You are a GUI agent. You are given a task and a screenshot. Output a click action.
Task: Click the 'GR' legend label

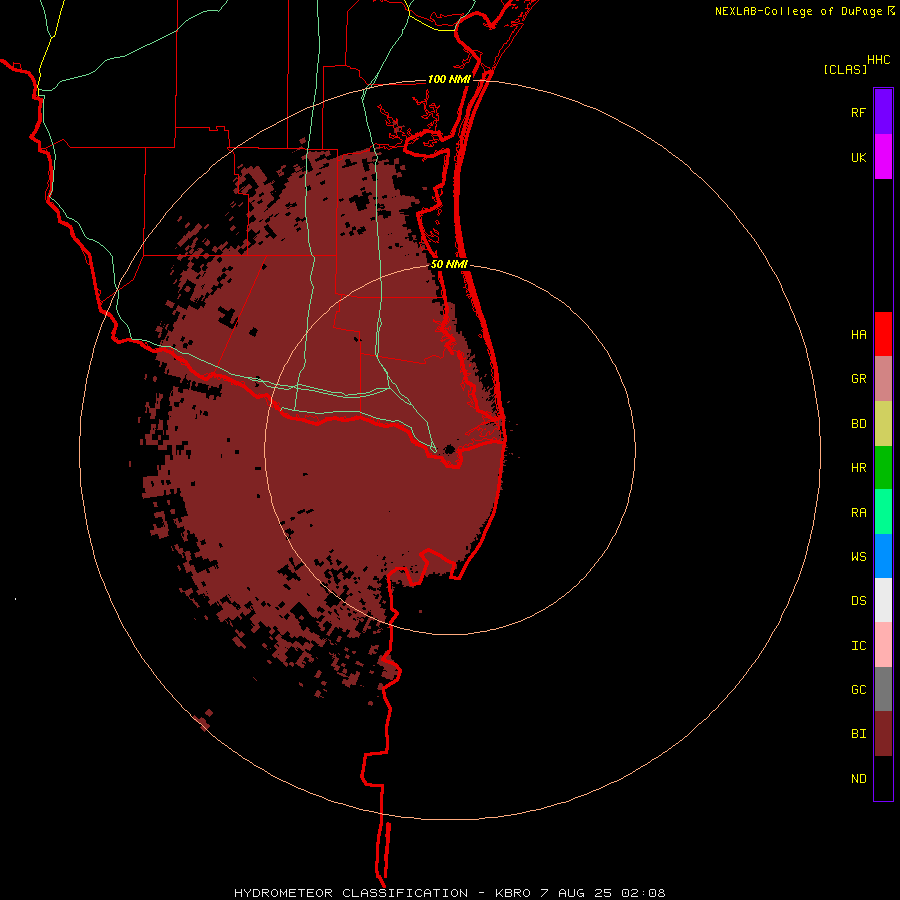pos(858,379)
